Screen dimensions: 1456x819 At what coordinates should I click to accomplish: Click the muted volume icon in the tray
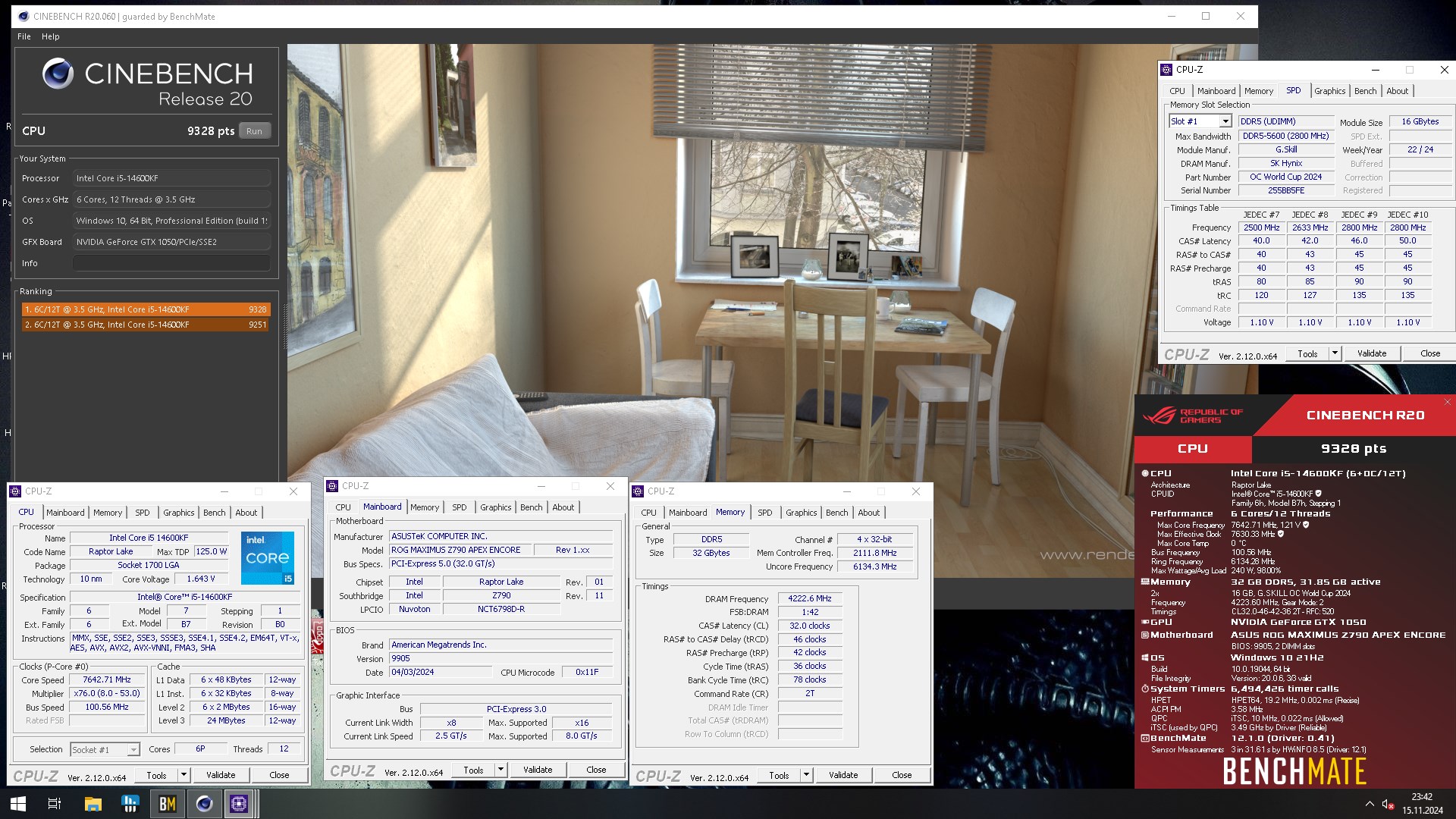pyautogui.click(x=1388, y=804)
